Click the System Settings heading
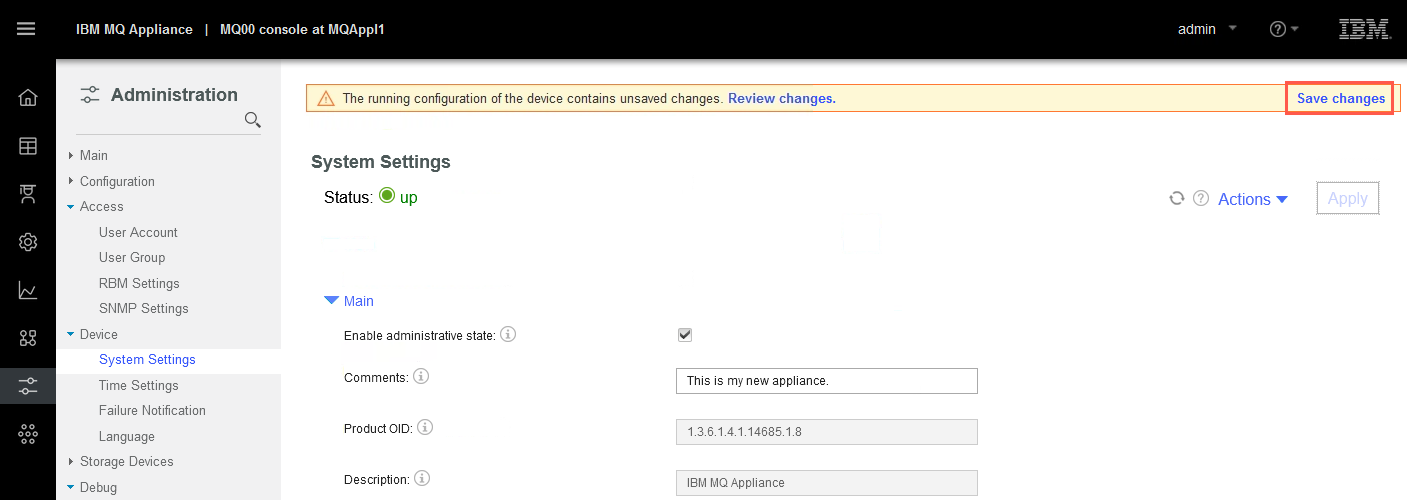This screenshot has height=500, width=1407. tap(381, 161)
